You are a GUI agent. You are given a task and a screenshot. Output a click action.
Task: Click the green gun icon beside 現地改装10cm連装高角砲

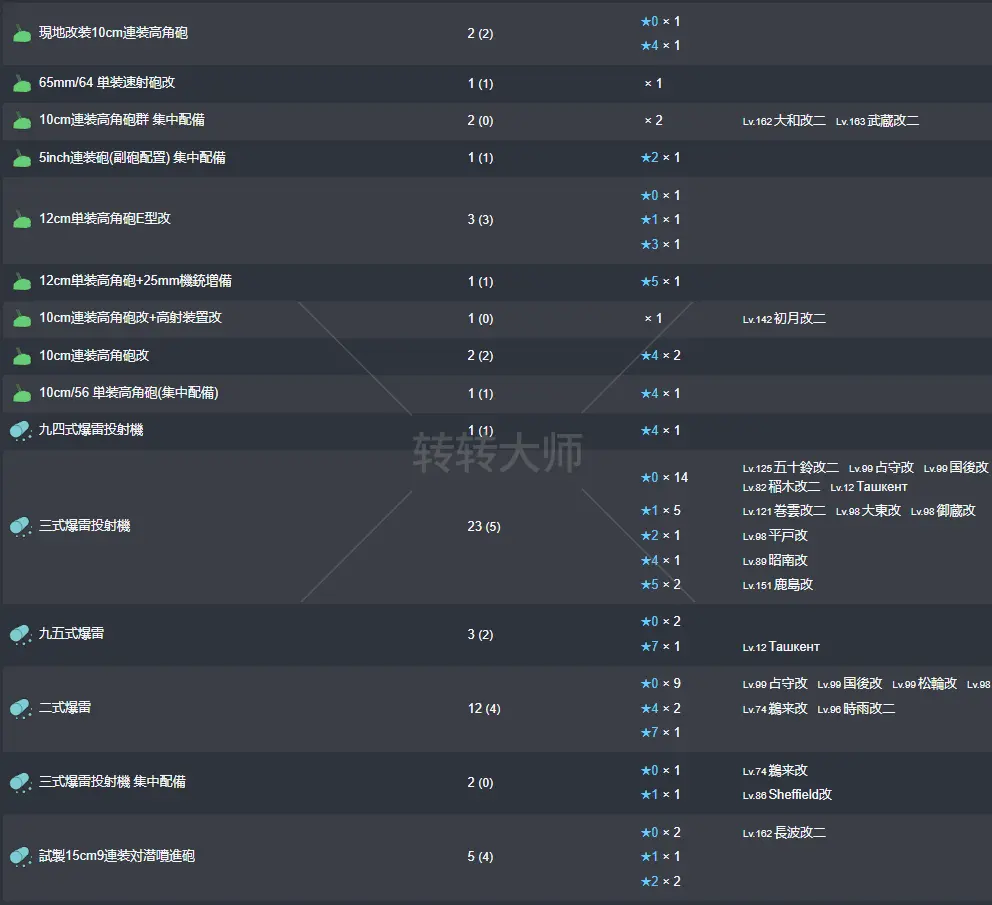point(21,34)
